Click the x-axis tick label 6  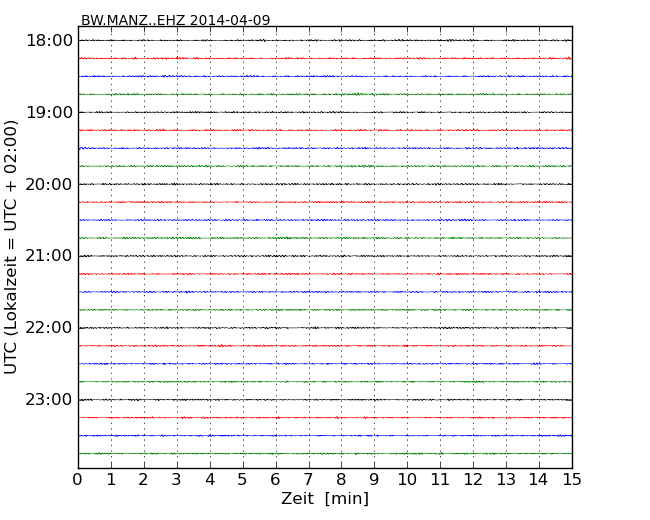276,480
